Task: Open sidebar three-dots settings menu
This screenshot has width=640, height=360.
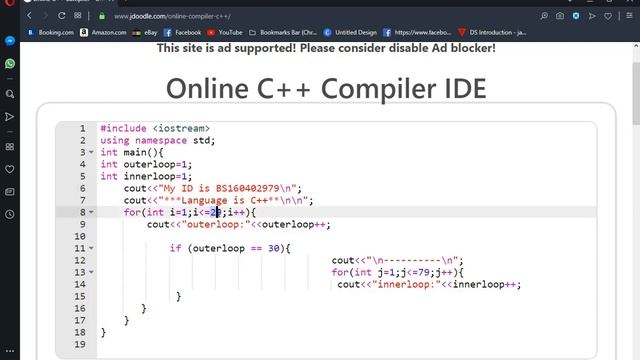Action: (10, 351)
